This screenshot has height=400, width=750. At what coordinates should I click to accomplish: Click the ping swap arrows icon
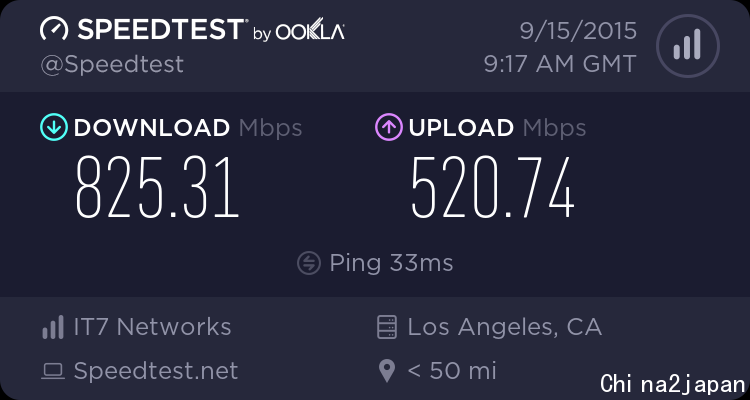pos(309,263)
